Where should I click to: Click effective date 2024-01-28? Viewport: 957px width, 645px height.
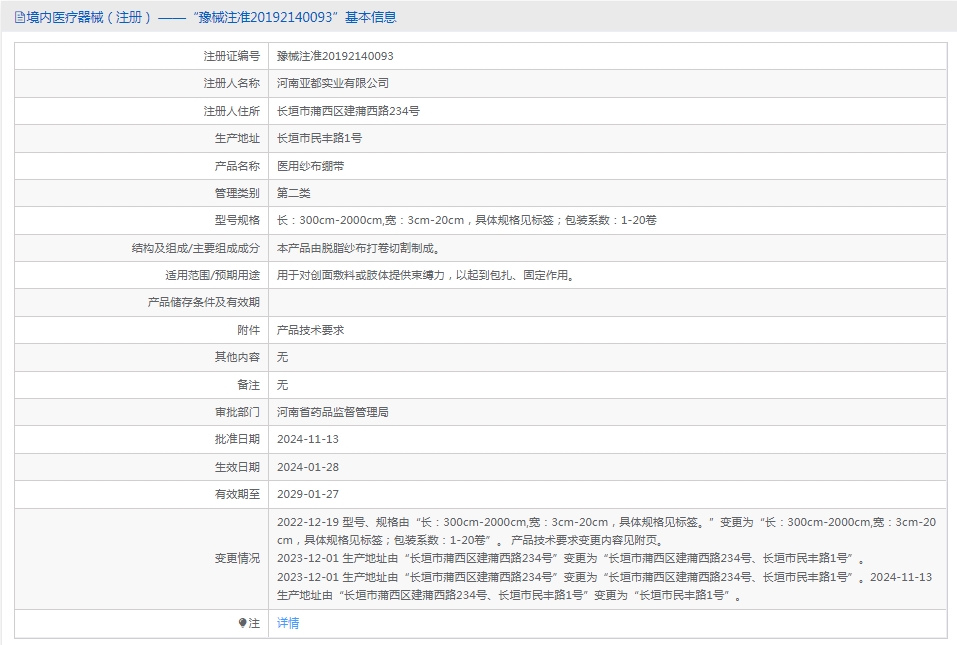click(308, 467)
